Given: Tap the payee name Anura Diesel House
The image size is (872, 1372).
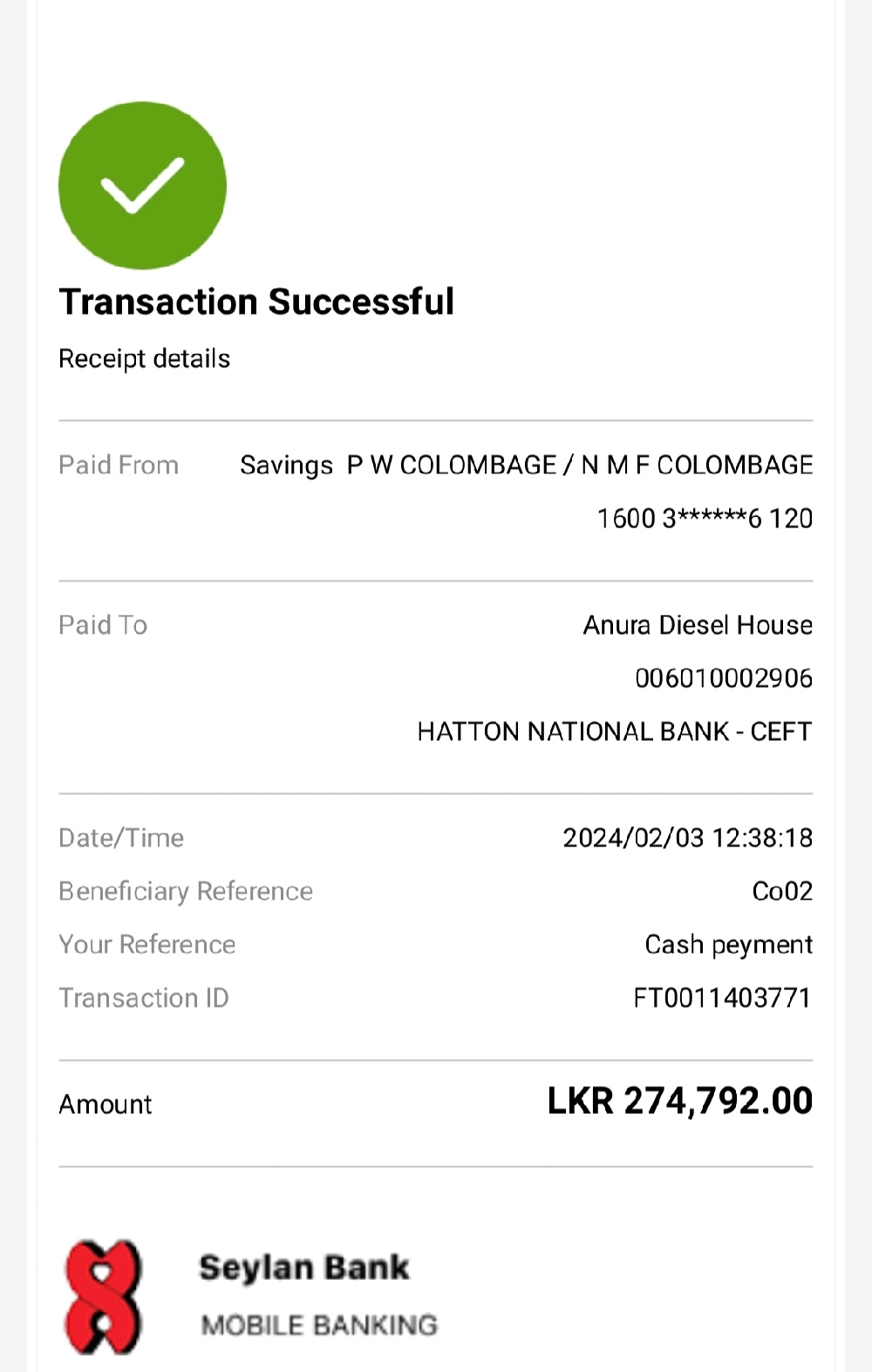Looking at the screenshot, I should (698, 625).
